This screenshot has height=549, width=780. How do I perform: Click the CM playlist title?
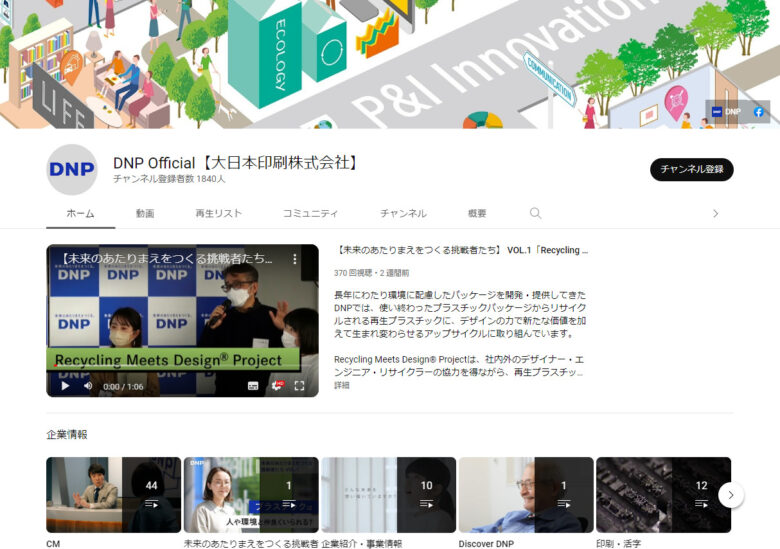tap(53, 544)
